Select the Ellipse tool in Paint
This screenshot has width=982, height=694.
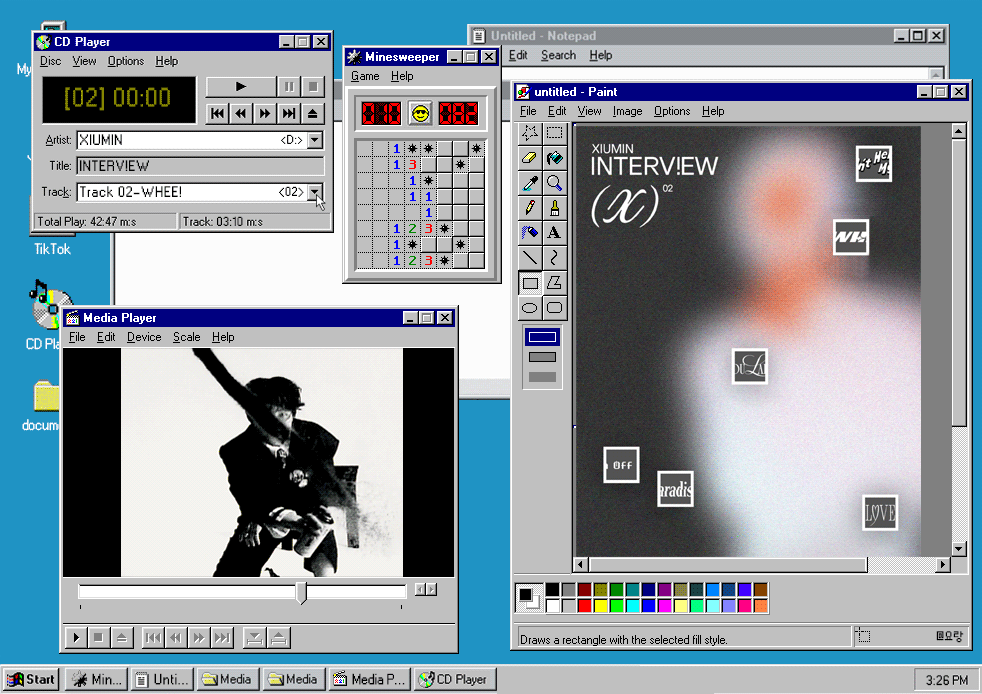point(530,308)
